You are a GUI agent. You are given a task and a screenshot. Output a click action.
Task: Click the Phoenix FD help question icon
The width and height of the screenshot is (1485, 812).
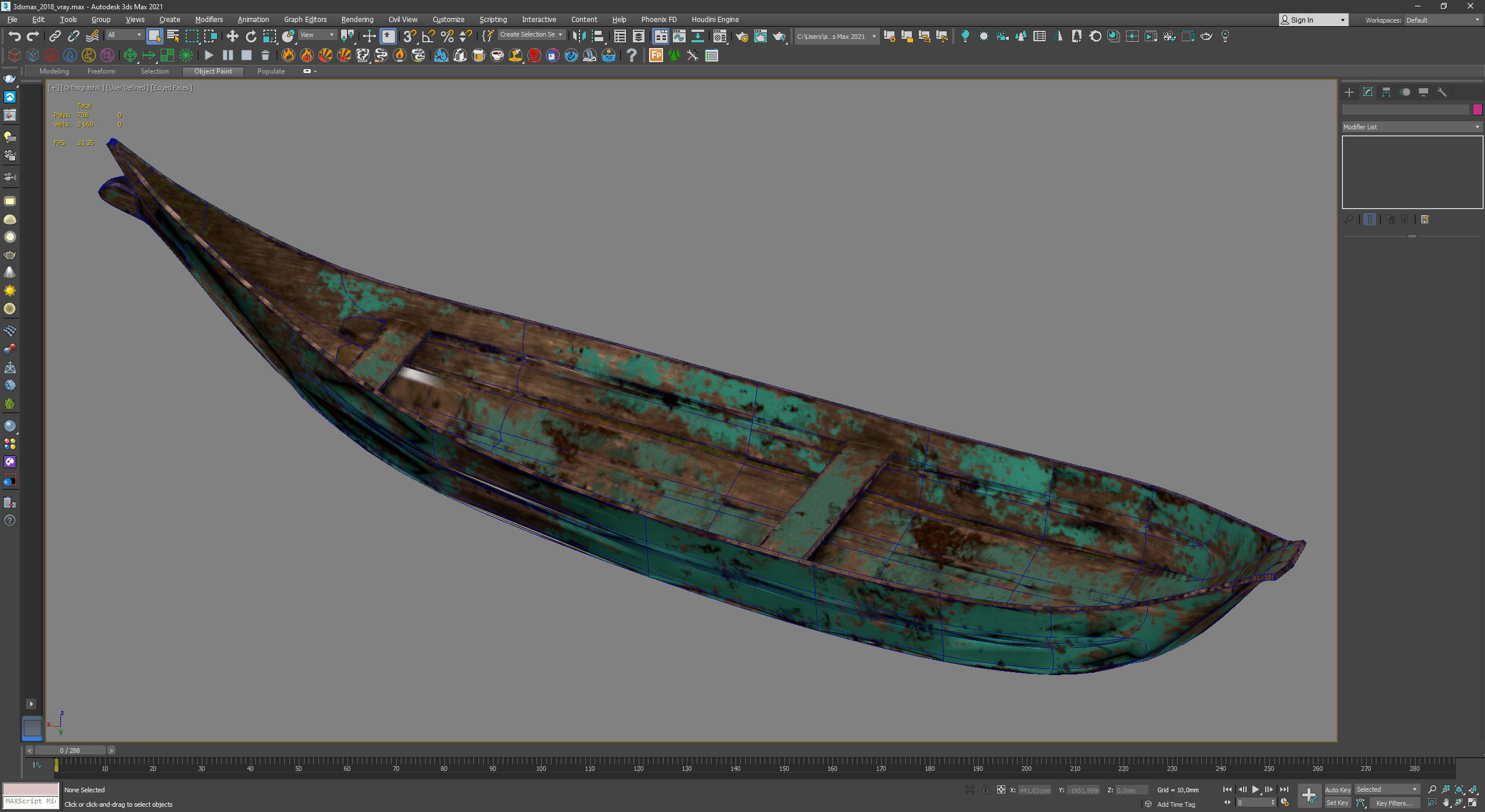(x=632, y=56)
